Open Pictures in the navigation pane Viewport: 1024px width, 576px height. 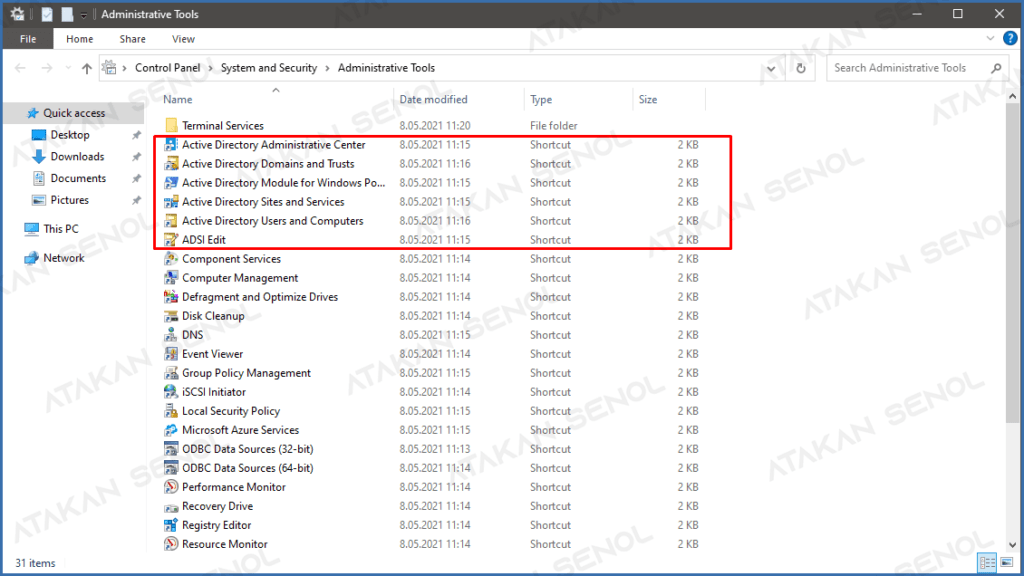(x=69, y=200)
